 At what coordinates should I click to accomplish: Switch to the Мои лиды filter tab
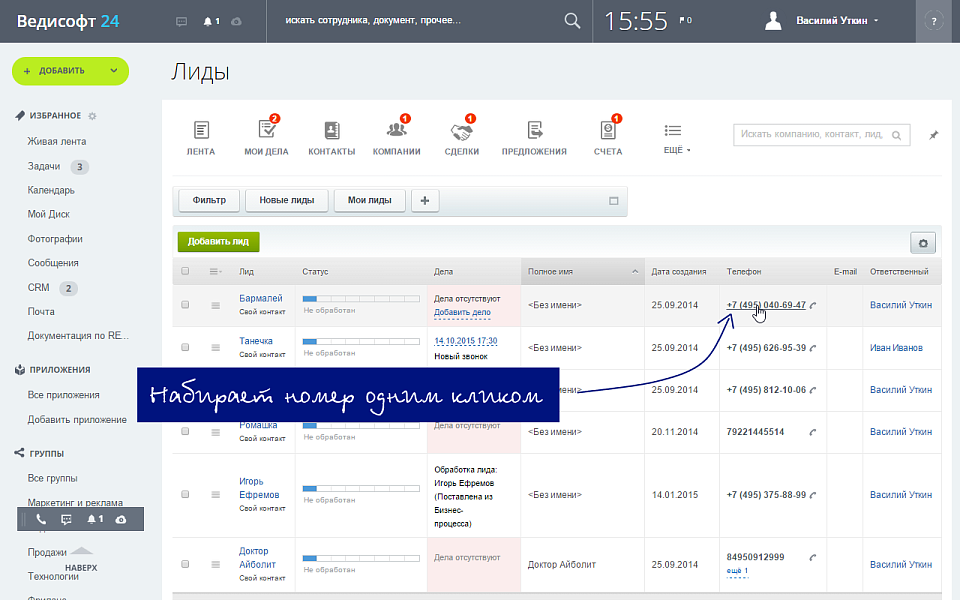click(369, 200)
